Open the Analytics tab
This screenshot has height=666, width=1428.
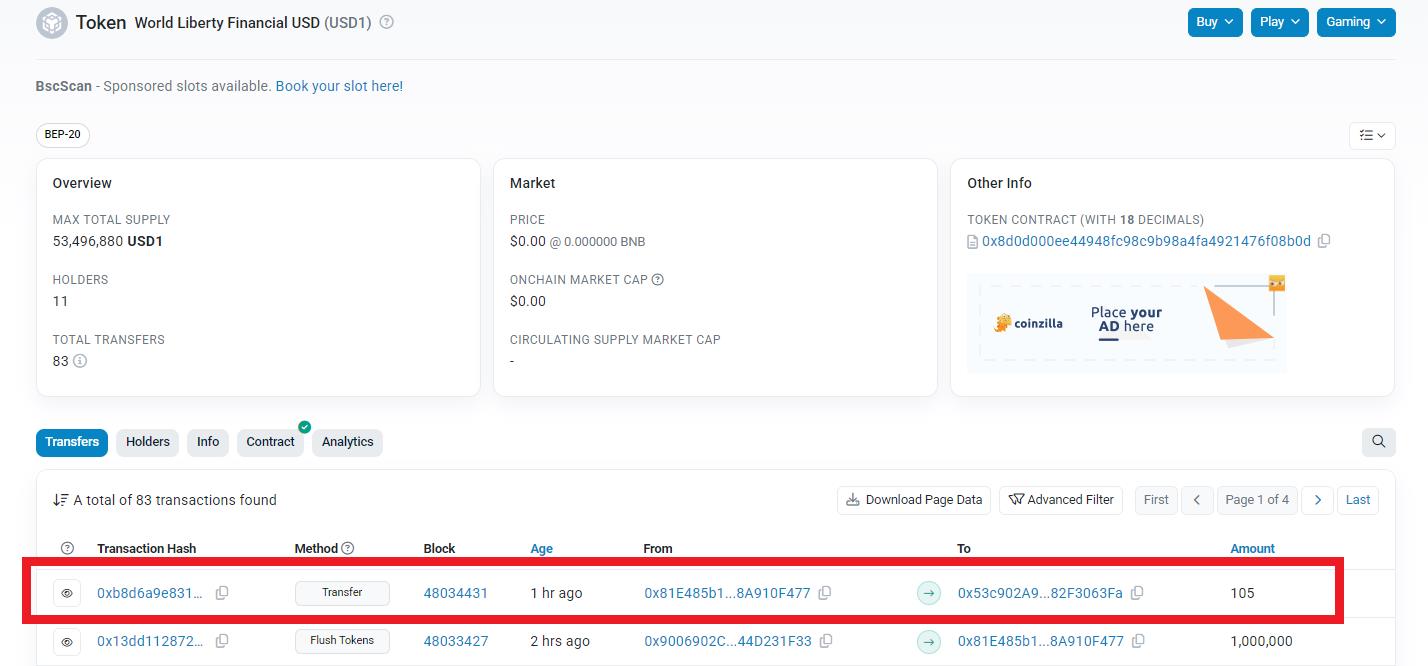tap(347, 442)
